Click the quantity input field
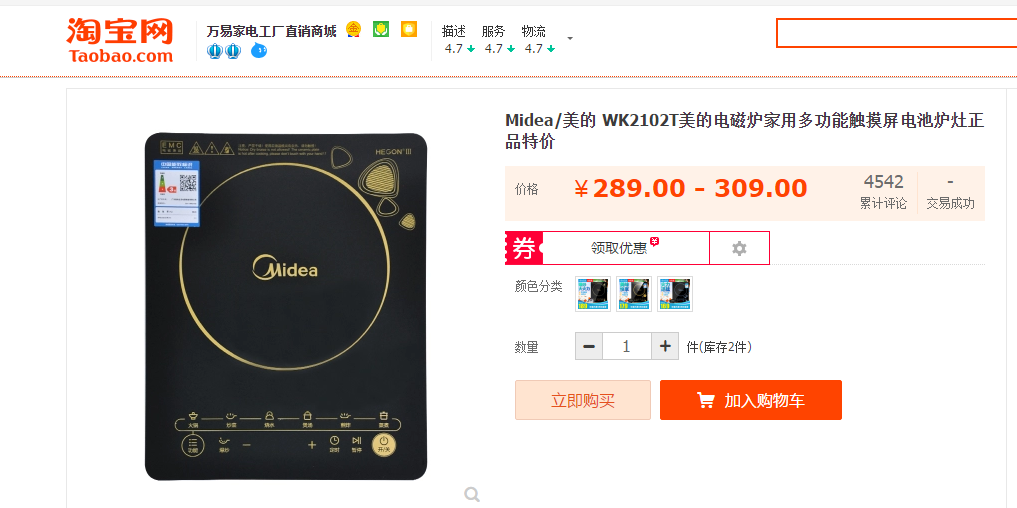 point(627,346)
